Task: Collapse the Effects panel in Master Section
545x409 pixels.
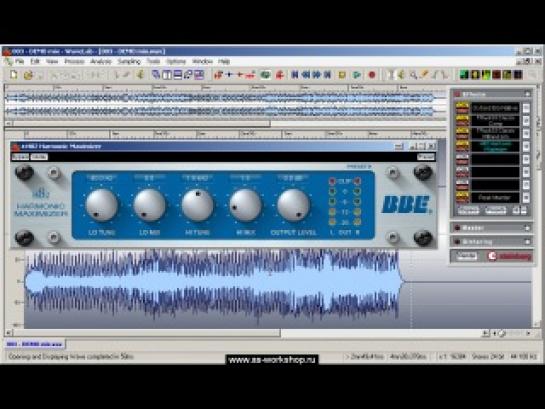Action: tap(527, 94)
